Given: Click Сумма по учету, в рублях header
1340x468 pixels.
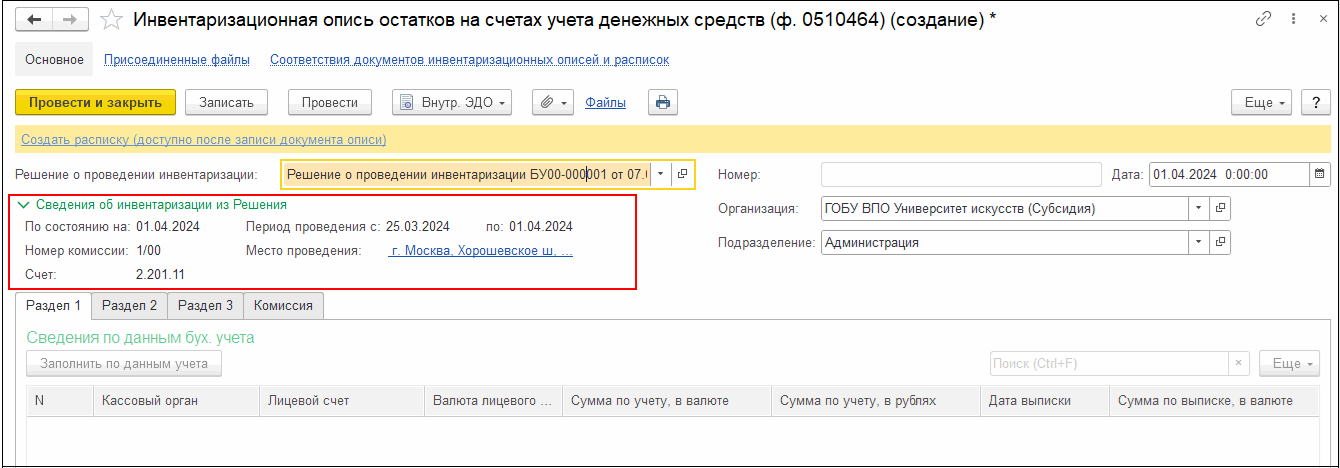Looking at the screenshot, I should [x=876, y=401].
